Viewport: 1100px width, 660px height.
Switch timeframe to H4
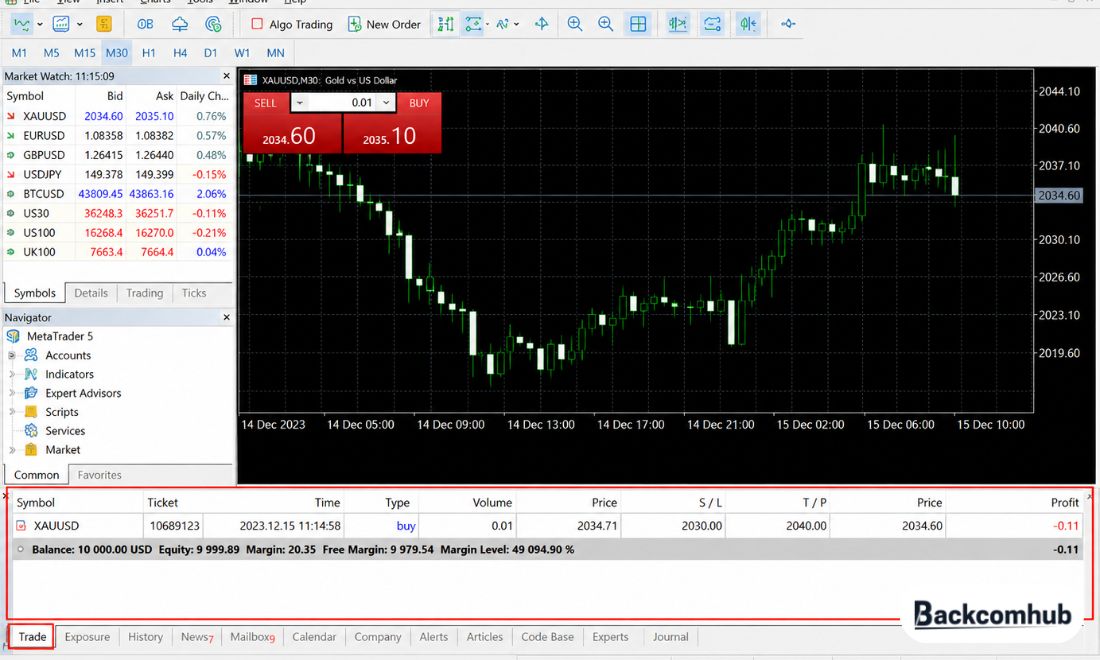(180, 53)
